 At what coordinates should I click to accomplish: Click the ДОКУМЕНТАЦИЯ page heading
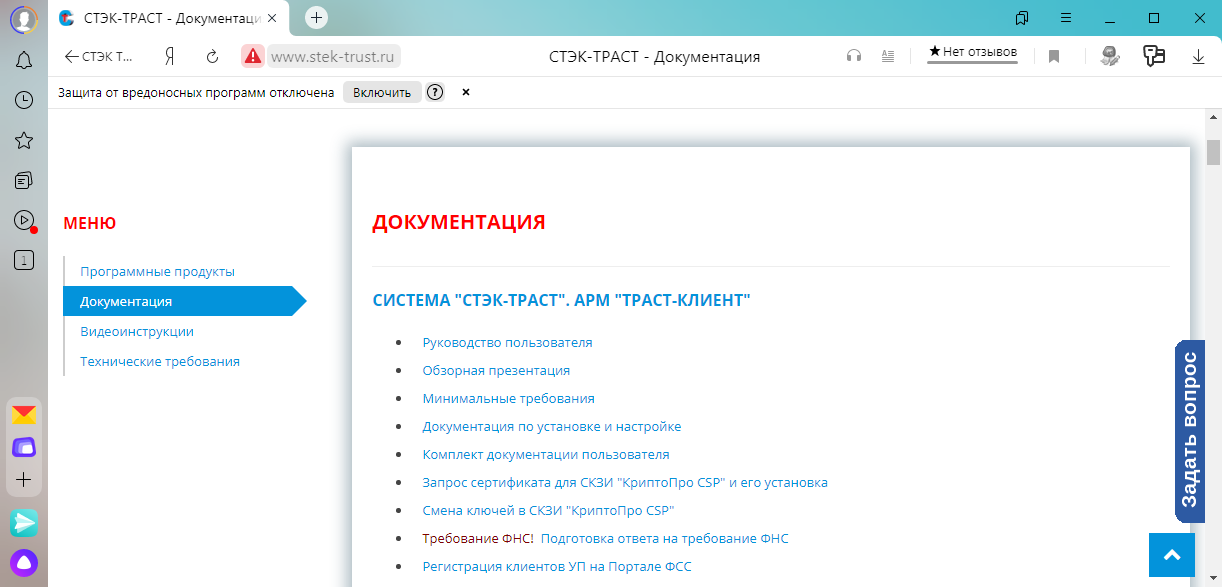(459, 222)
